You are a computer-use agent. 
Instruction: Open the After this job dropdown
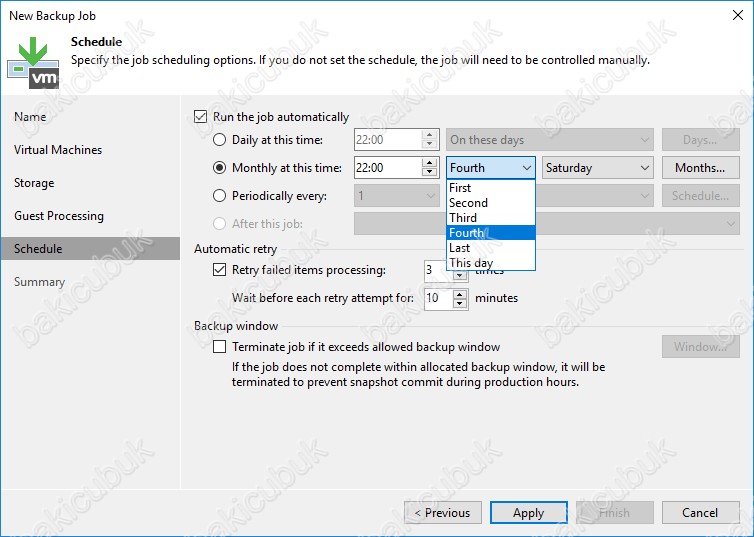click(547, 224)
